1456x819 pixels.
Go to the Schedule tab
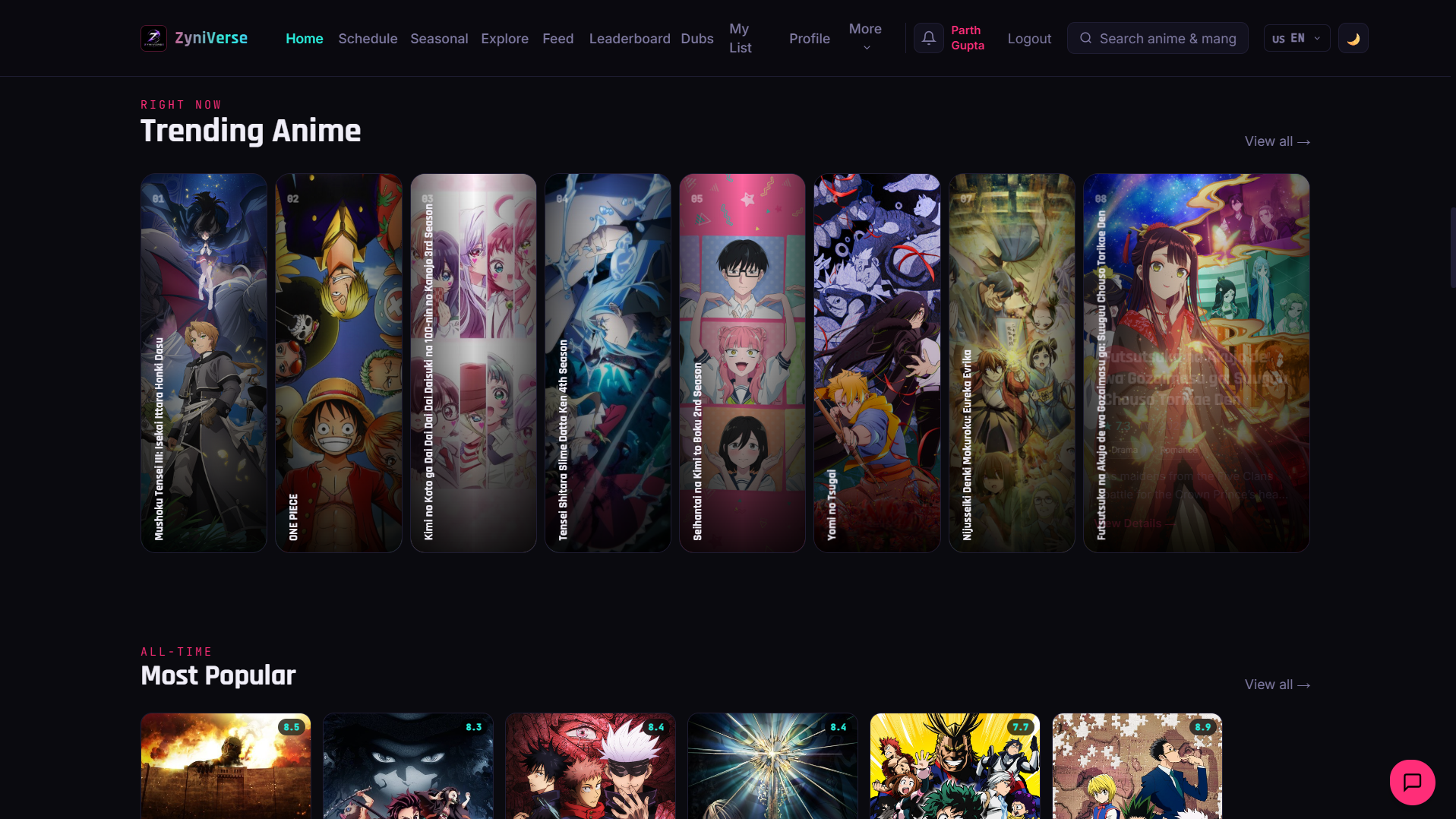[x=368, y=38]
